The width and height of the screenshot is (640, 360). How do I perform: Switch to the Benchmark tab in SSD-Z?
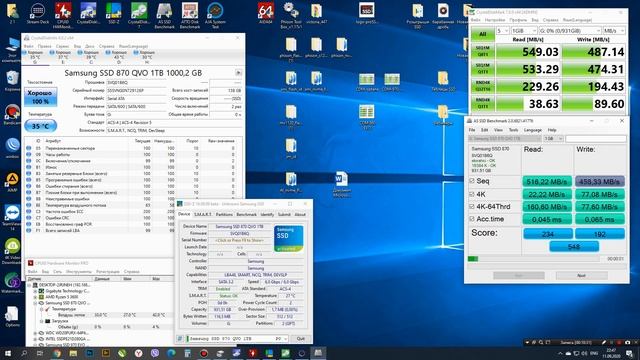(x=246, y=214)
